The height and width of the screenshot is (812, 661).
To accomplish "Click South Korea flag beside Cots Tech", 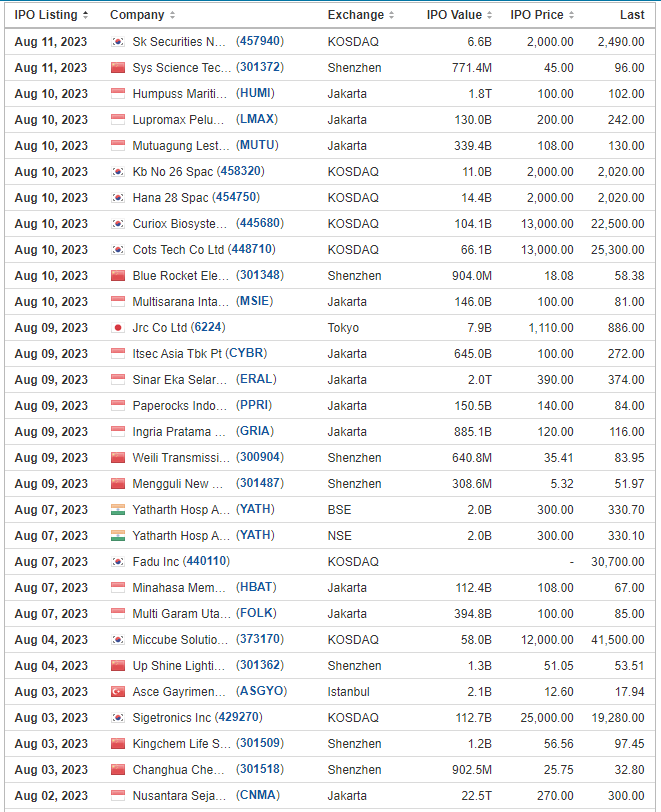I will 118,250.
